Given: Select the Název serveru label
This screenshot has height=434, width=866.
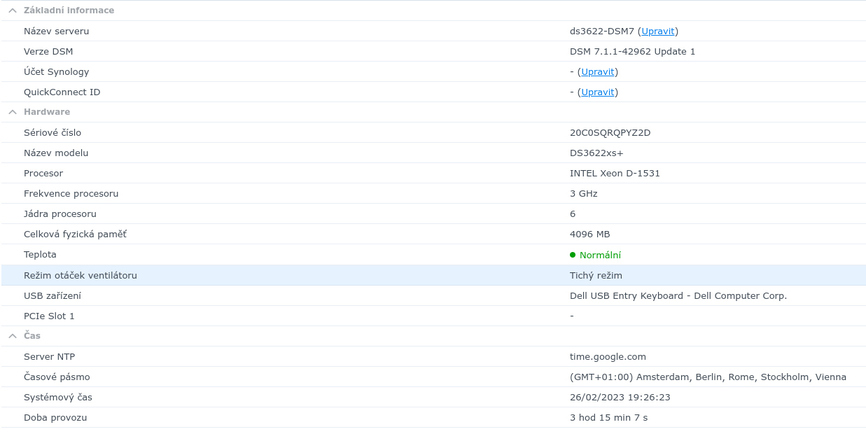Looking at the screenshot, I should [x=56, y=31].
